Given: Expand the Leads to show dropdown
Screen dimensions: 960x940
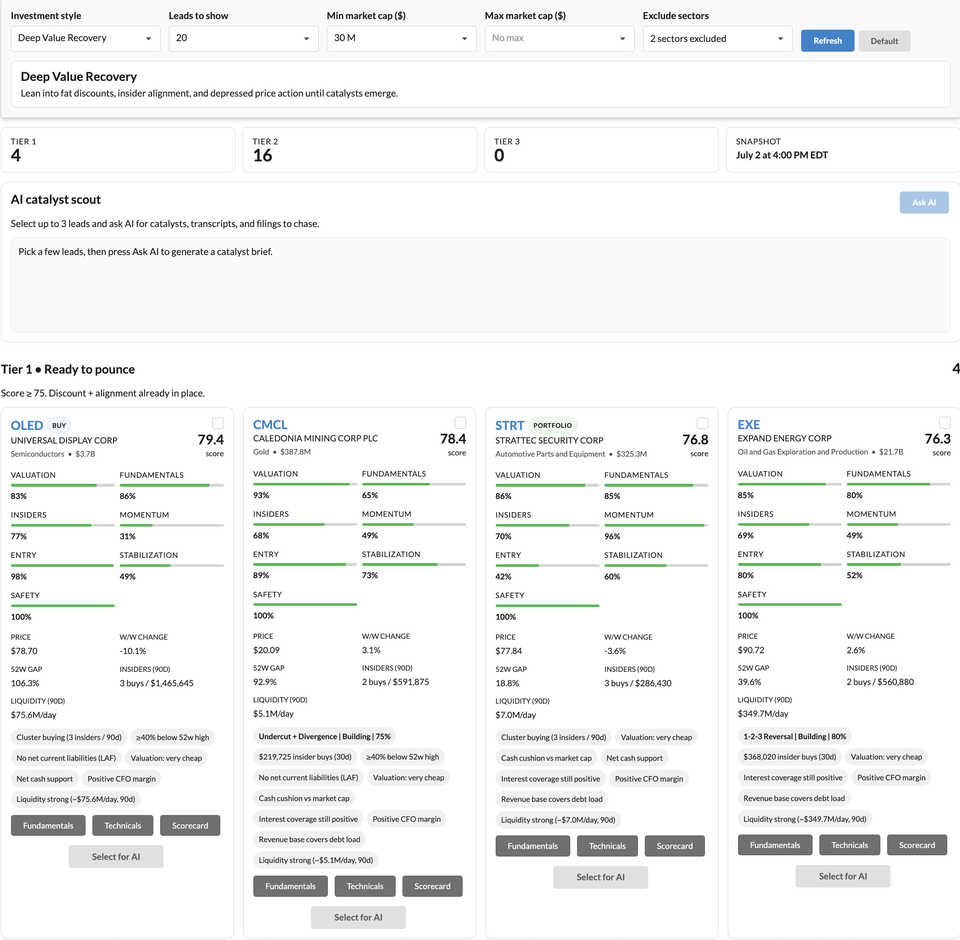Looking at the screenshot, I should pos(244,39).
